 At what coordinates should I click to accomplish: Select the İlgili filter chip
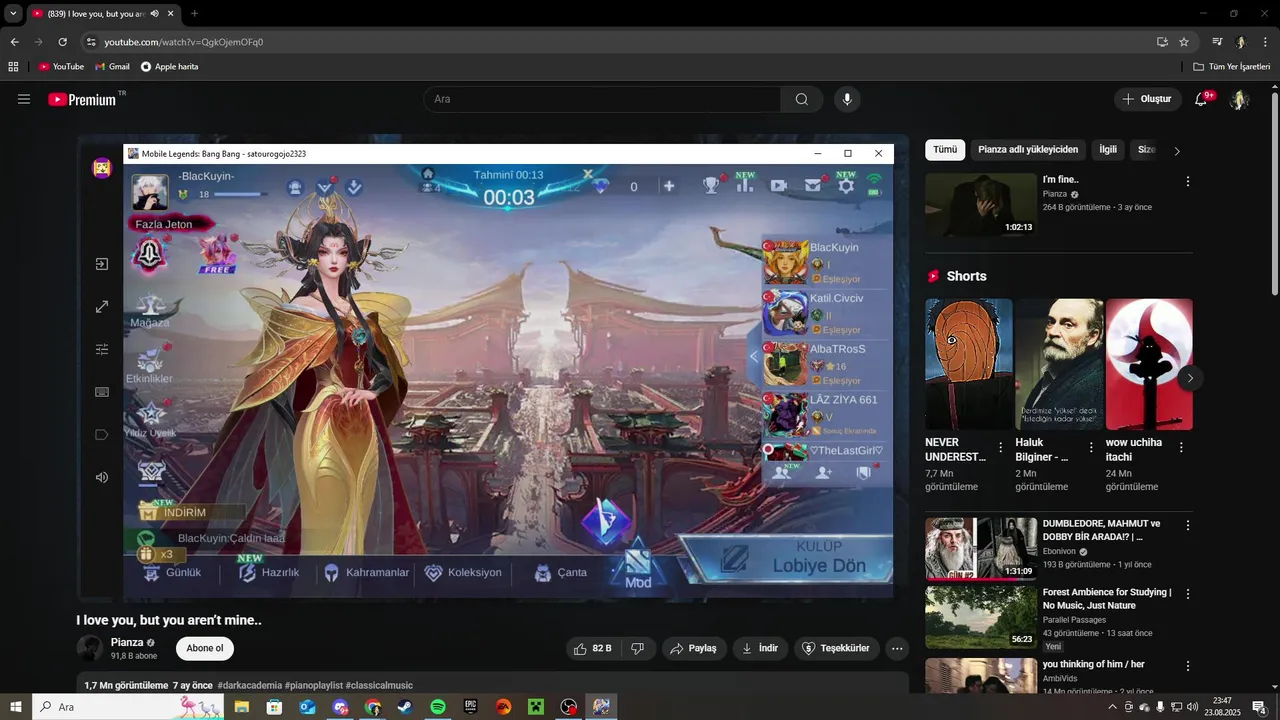point(1108,150)
